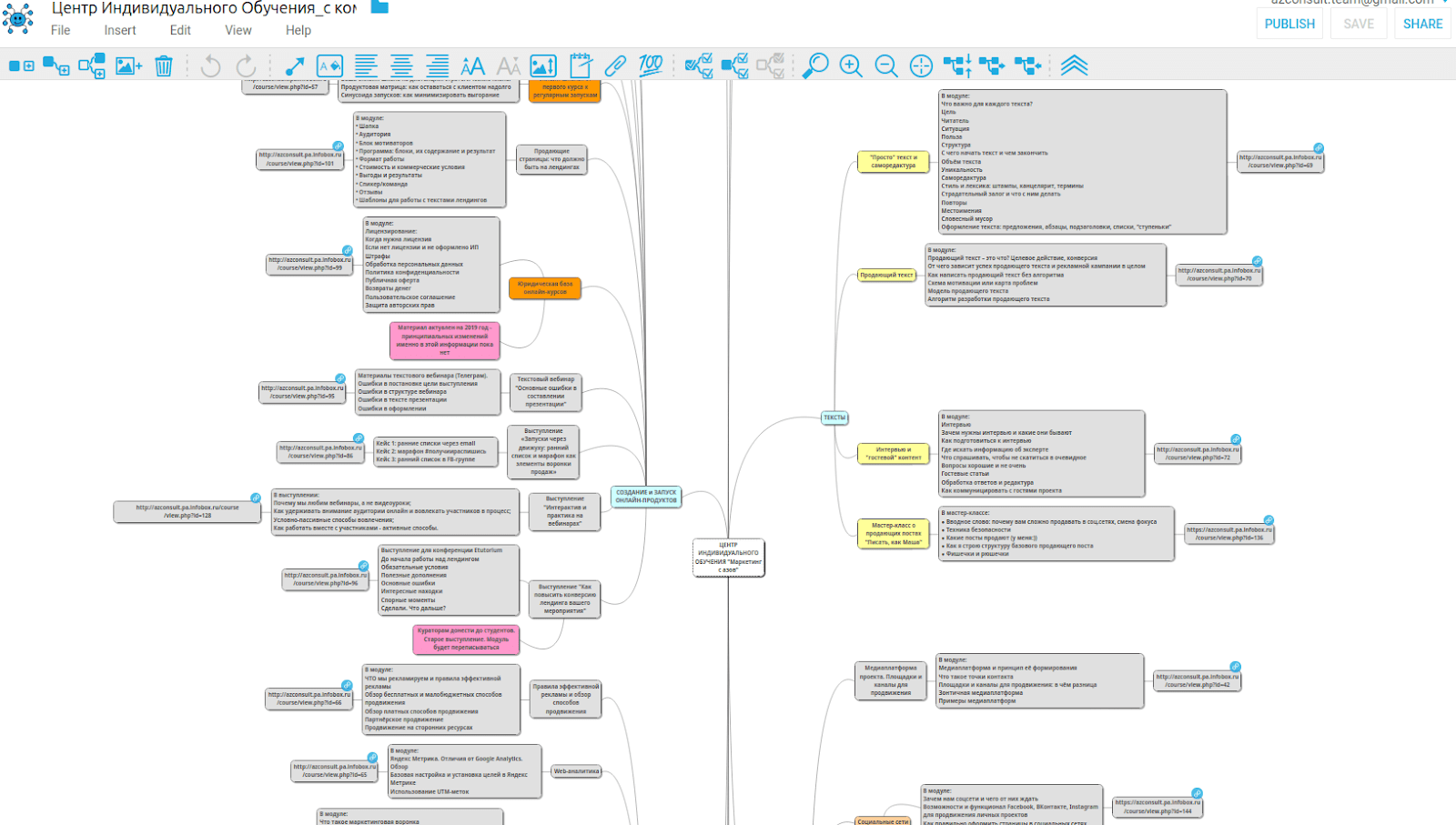Image resolution: width=1456 pixels, height=825 pixels.
Task: Collapse the toolbar with the double chevron
Action: click(x=1075, y=65)
